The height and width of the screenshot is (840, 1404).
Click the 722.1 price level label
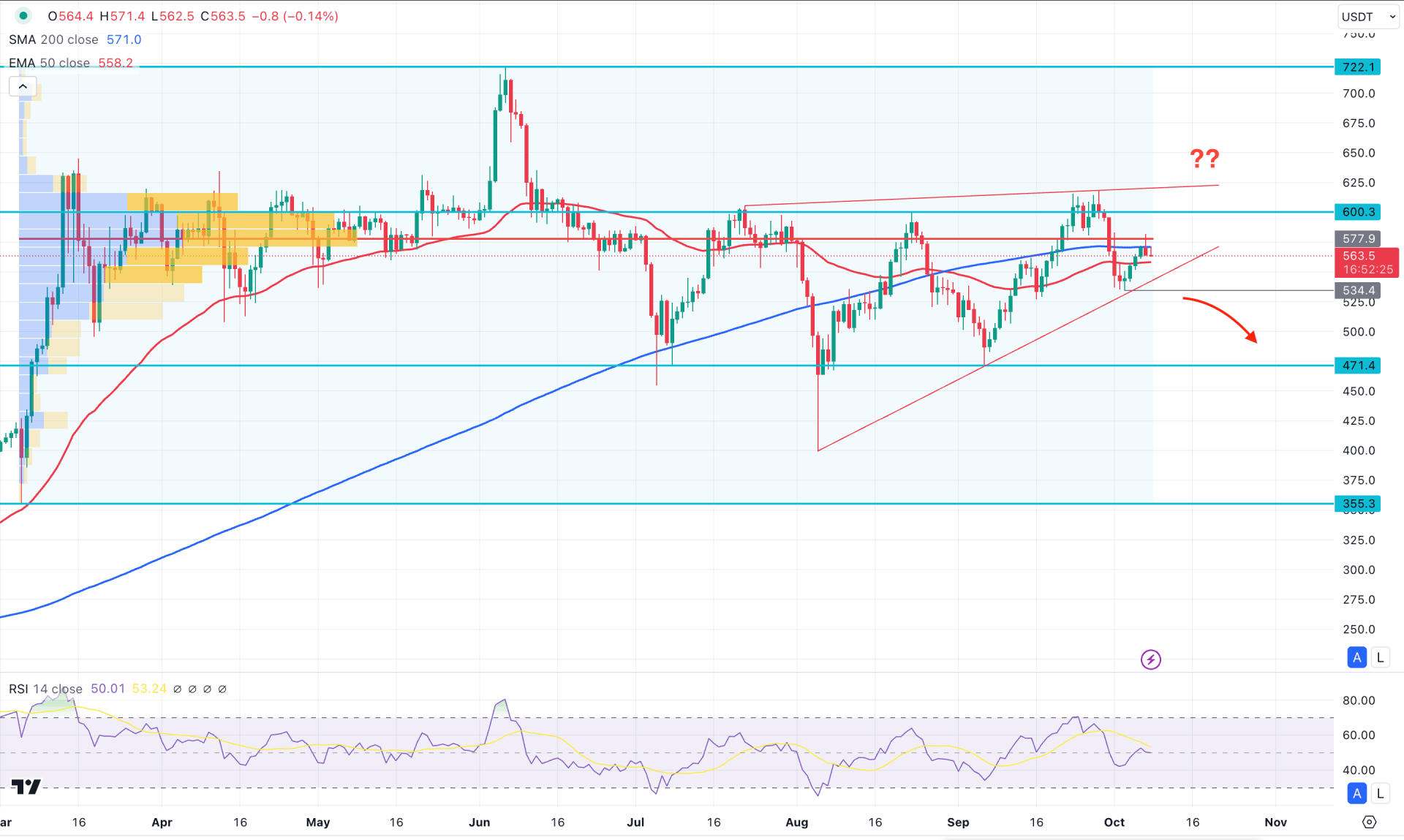tap(1358, 67)
